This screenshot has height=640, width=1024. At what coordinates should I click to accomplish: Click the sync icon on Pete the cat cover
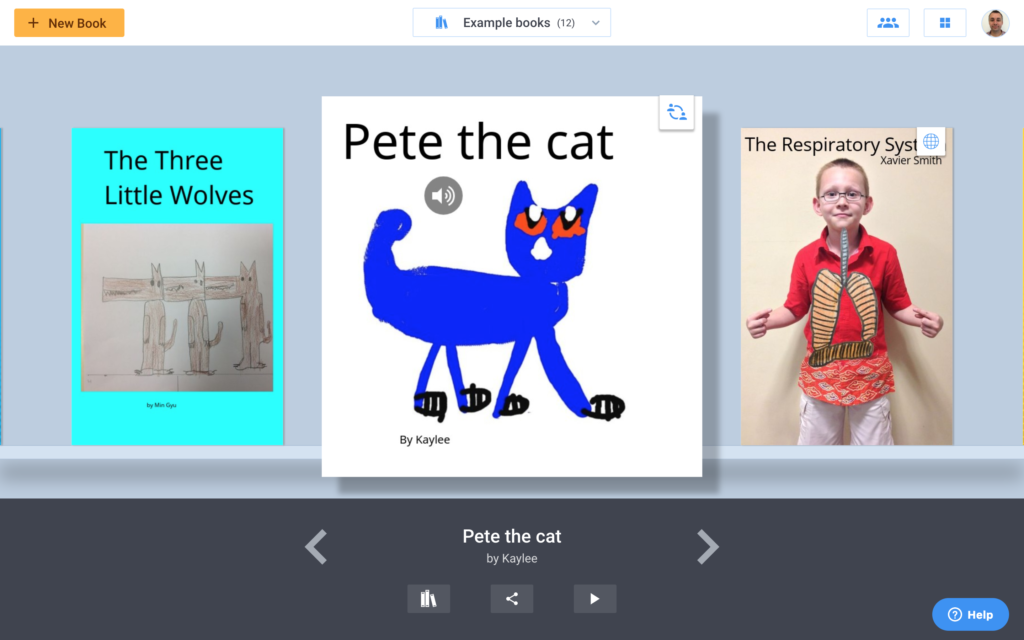[x=676, y=113]
